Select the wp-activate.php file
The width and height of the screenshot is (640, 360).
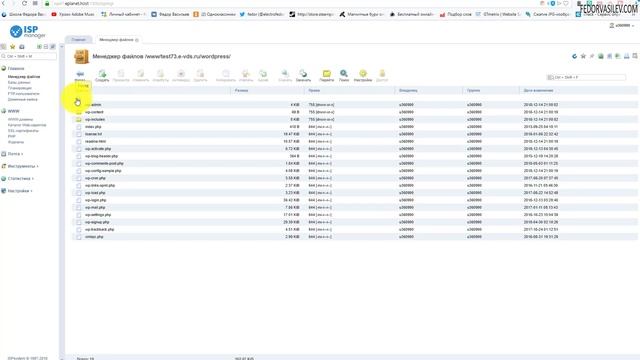98,149
